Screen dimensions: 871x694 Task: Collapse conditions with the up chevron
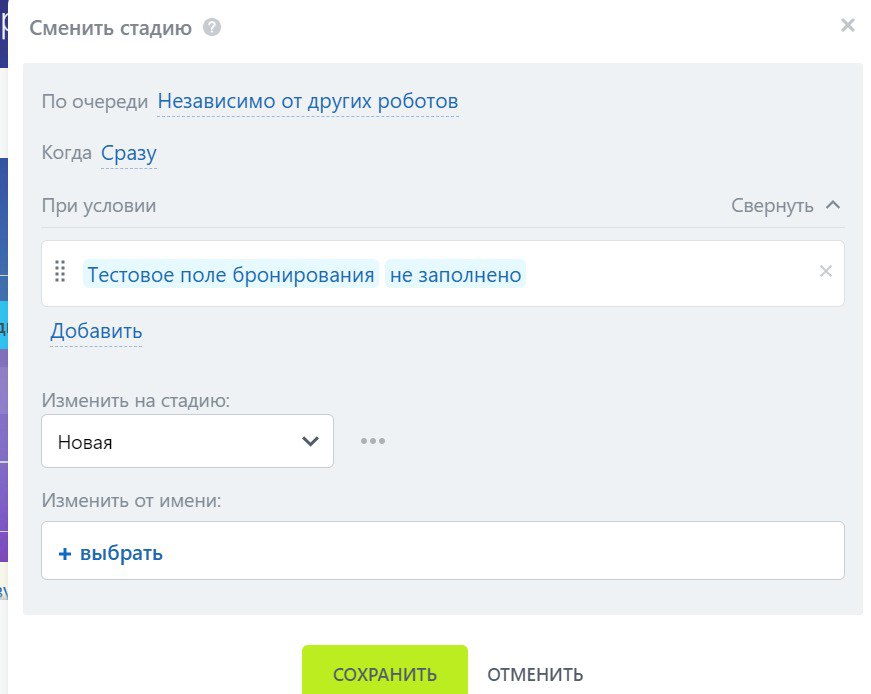833,206
